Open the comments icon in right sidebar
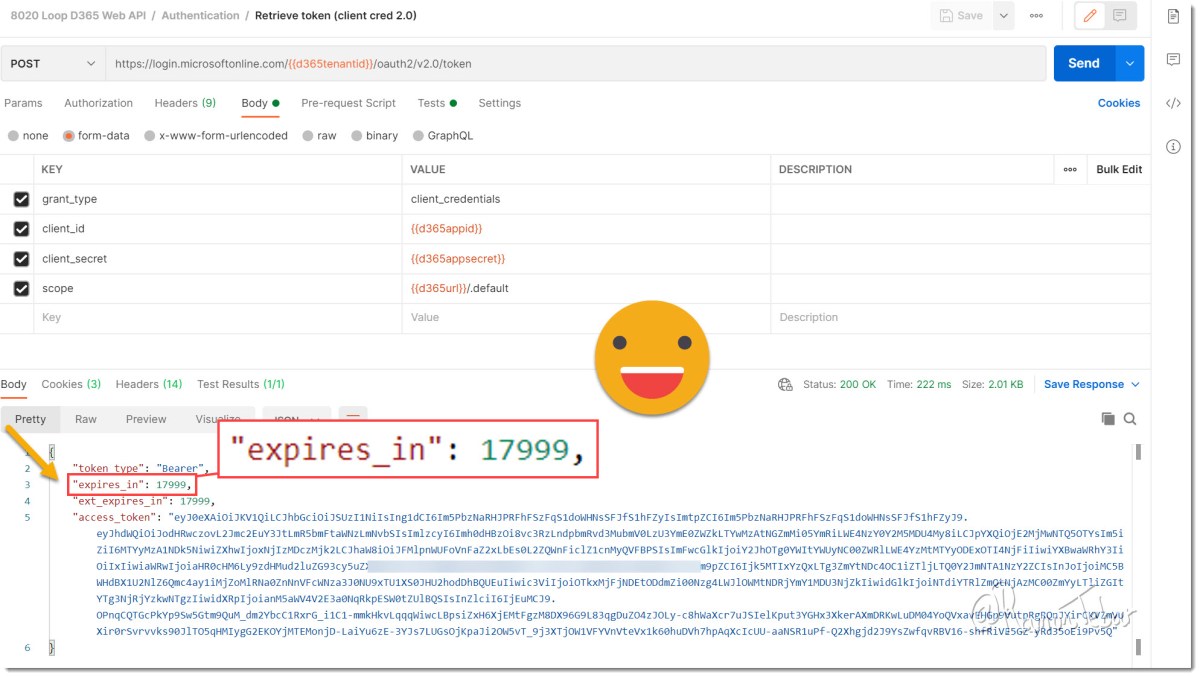Image resolution: width=1200 pixels, height=677 pixels. pyautogui.click(x=1173, y=60)
